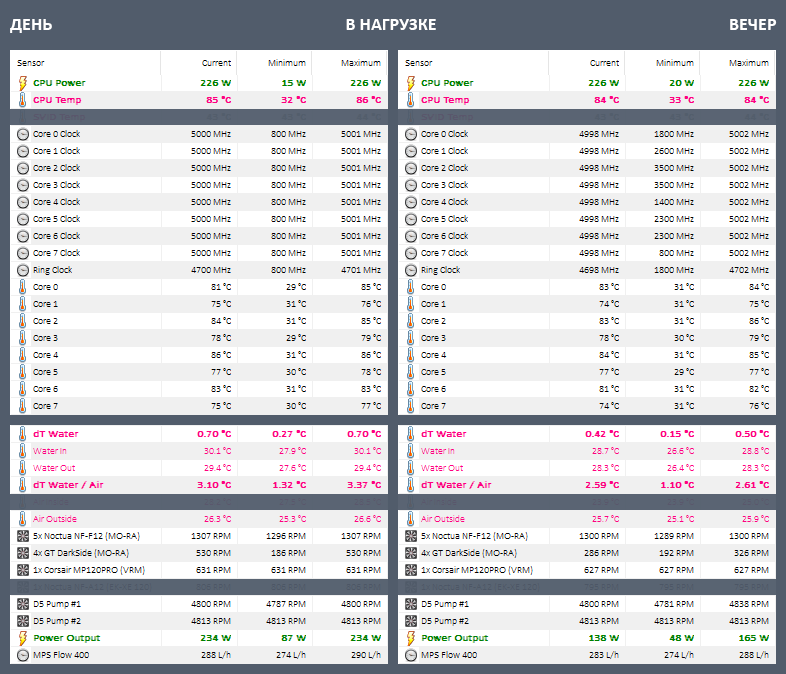Click the dT Water thermometer icon in right table
The width and height of the screenshot is (786, 674).
[410, 434]
